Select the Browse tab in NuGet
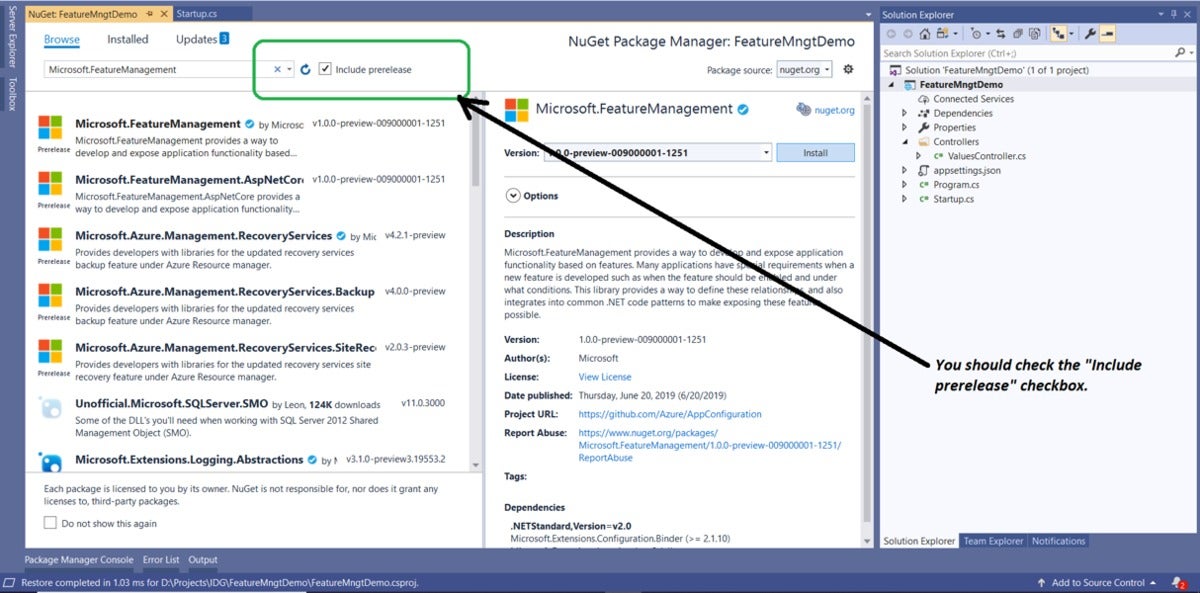The image size is (1200, 593). click(x=62, y=40)
